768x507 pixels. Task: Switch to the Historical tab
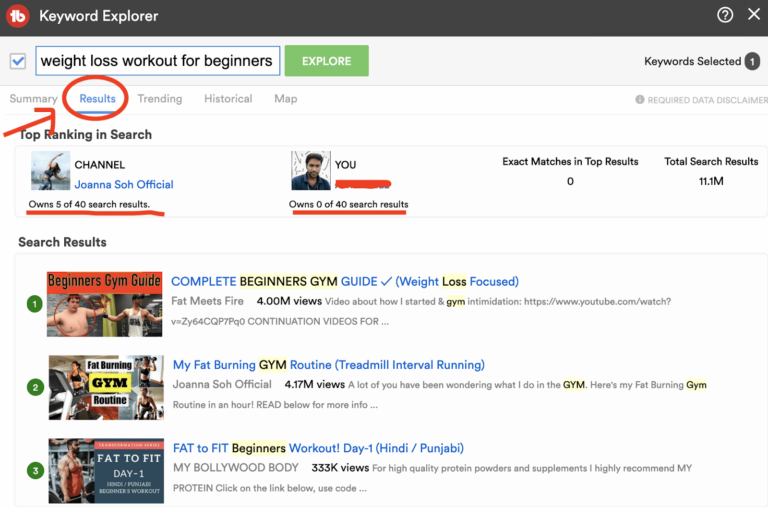(228, 98)
